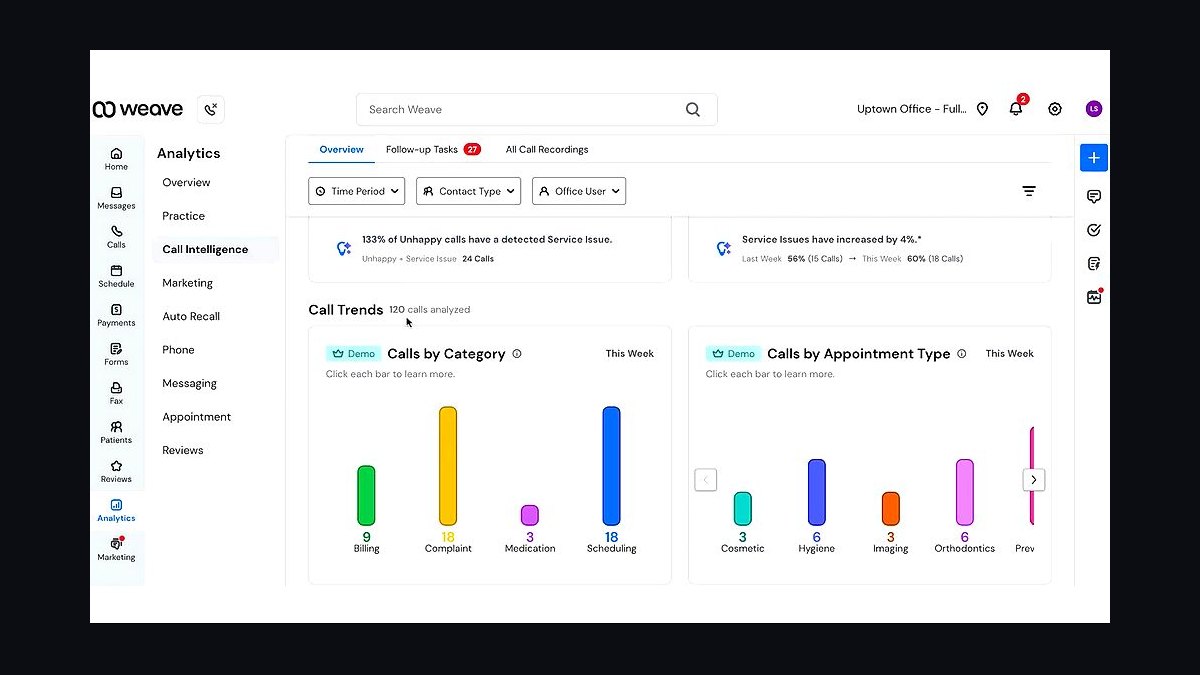This screenshot has width=1200, height=675.
Task: Open the Contact Type dropdown
Action: pos(469,191)
